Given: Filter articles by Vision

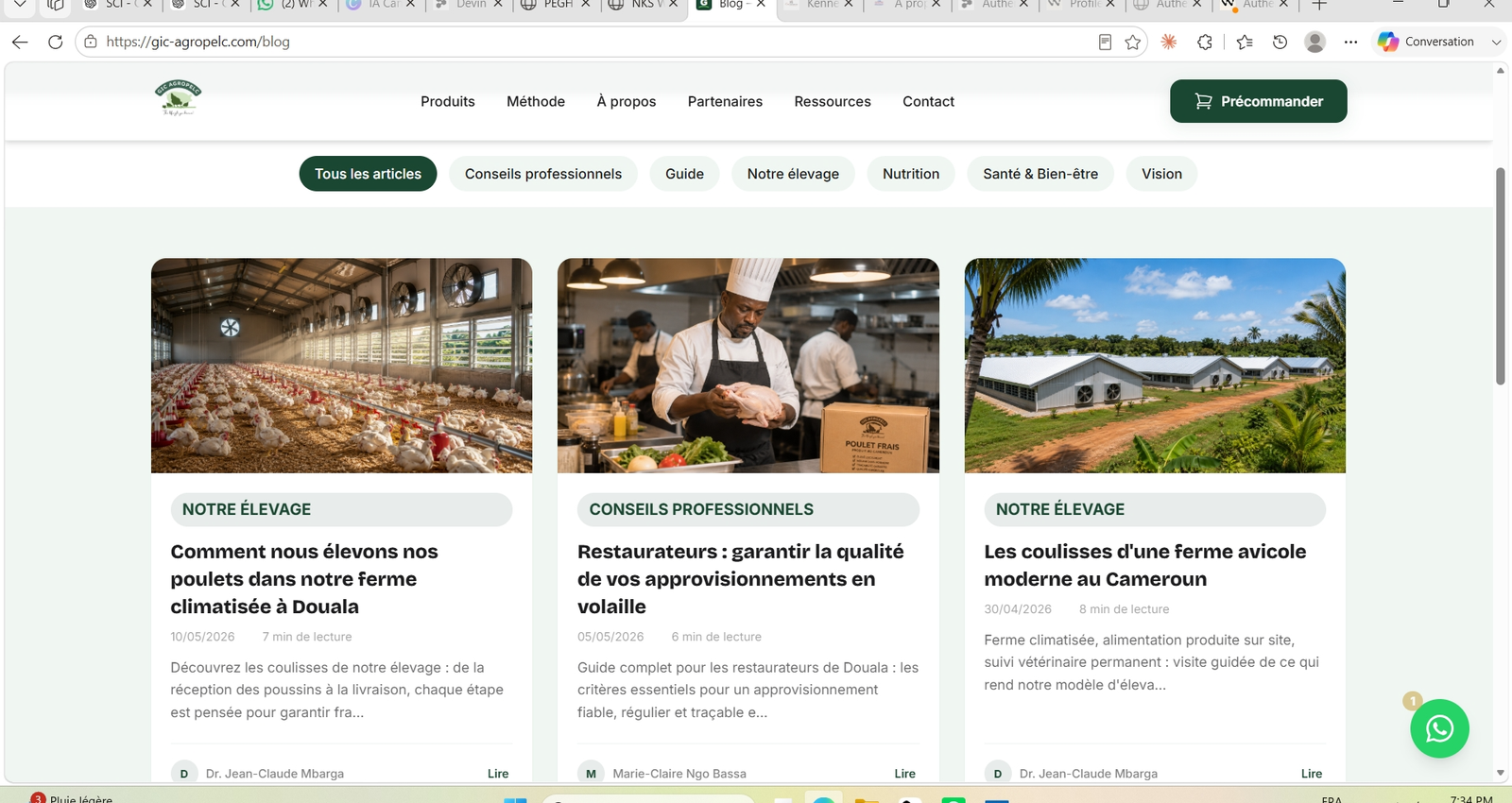Looking at the screenshot, I should coord(1161,174).
